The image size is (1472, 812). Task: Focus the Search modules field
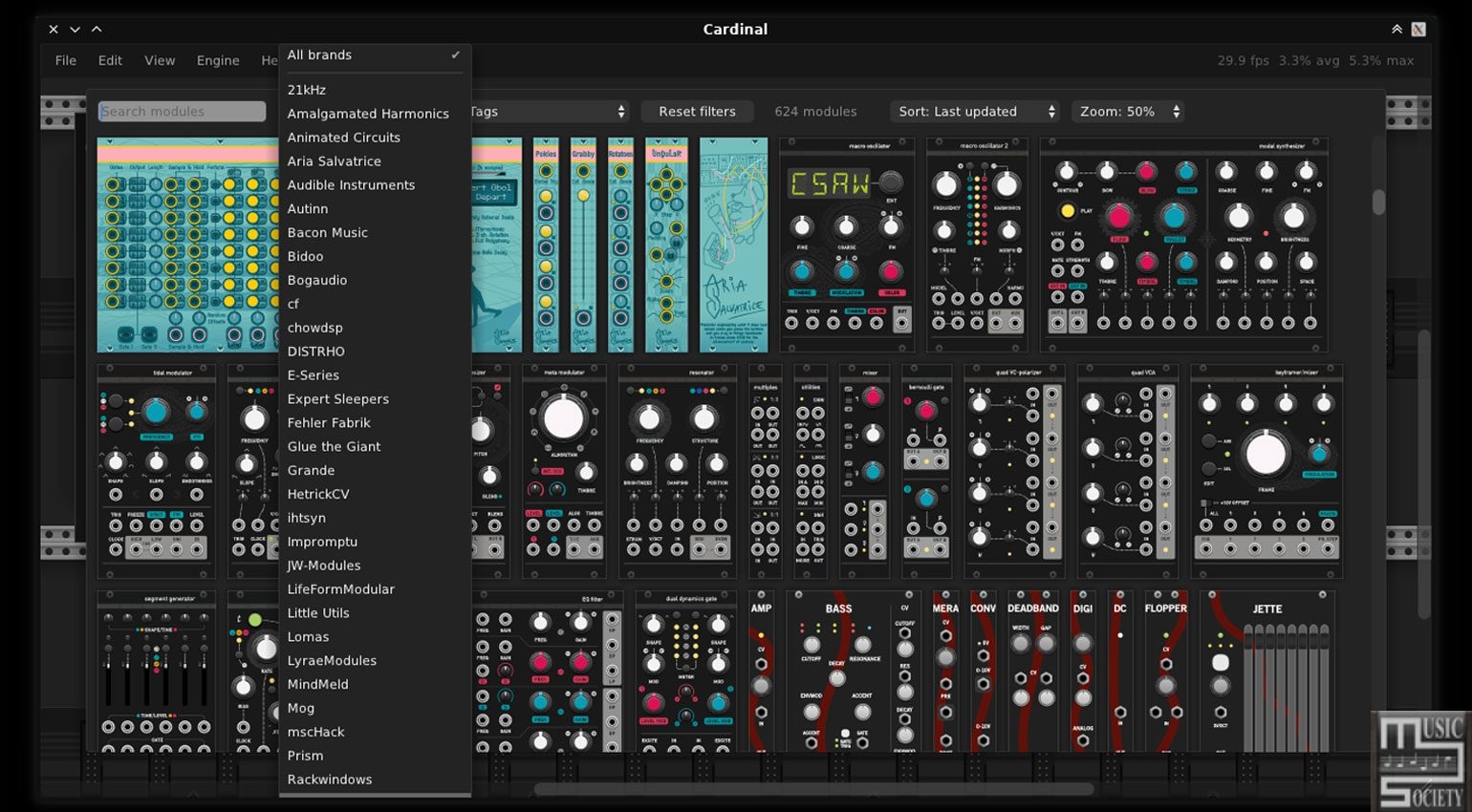point(182,112)
